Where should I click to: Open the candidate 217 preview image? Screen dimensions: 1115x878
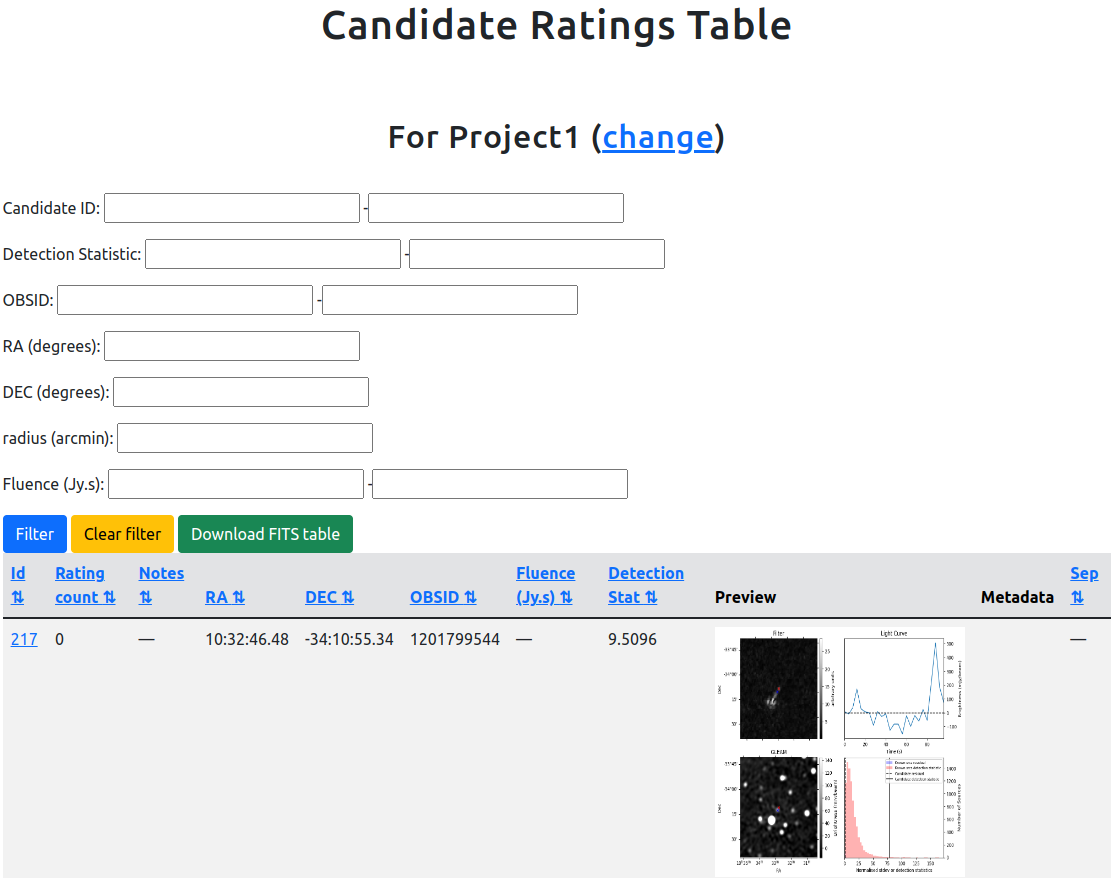point(840,751)
